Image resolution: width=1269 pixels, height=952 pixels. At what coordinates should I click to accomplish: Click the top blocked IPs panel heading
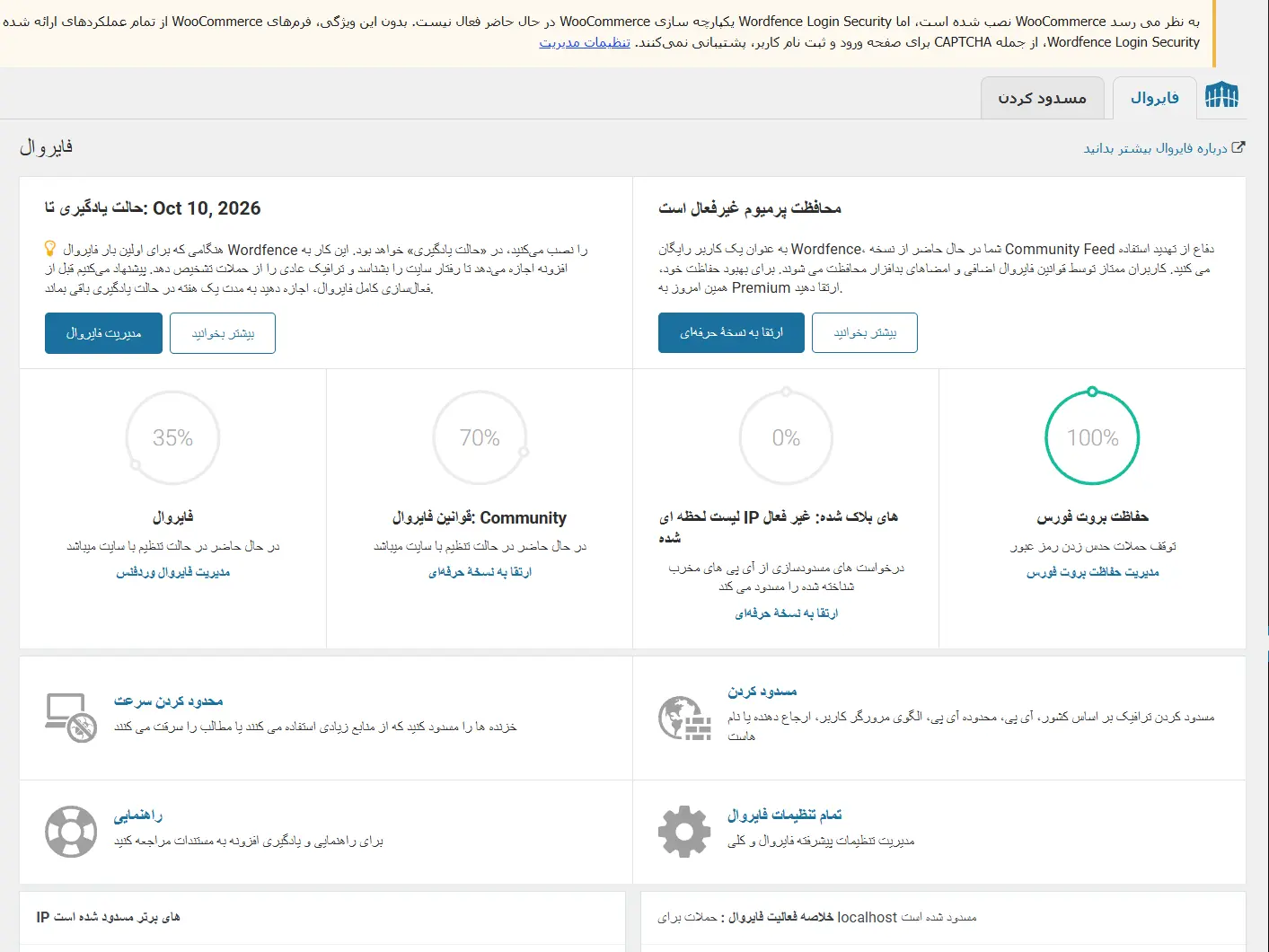[108, 917]
